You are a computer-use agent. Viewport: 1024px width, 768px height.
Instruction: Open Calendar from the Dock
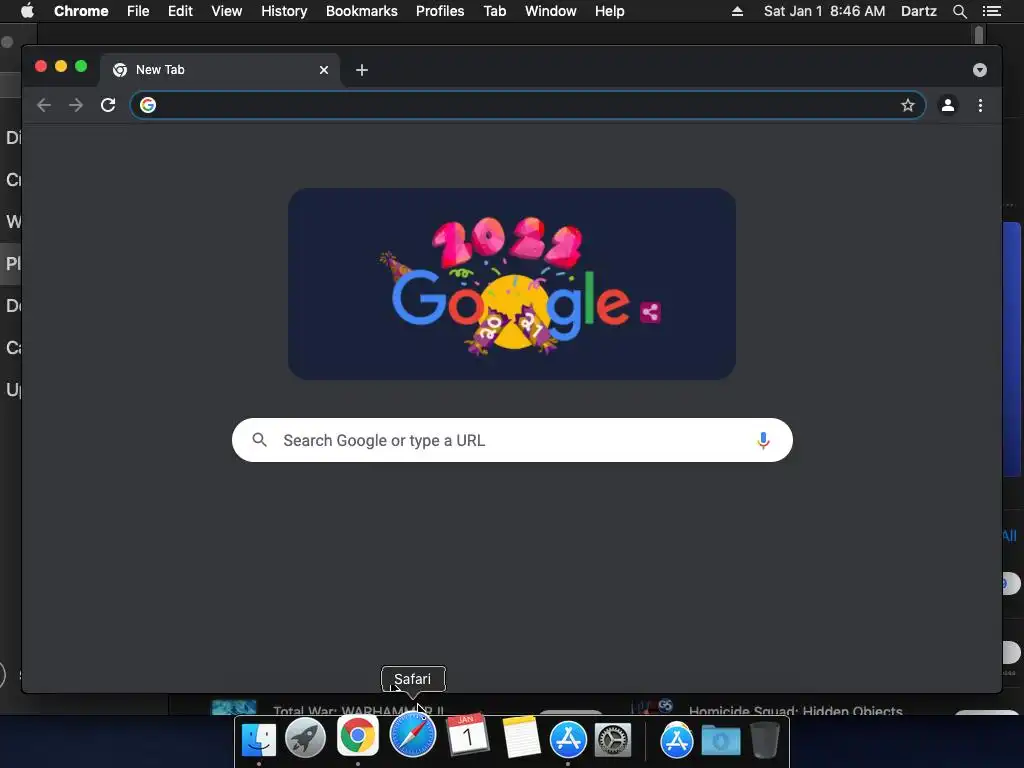467,735
